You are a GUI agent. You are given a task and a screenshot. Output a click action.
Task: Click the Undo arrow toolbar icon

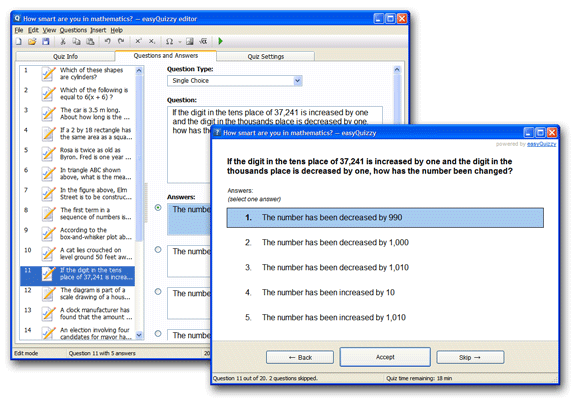(x=107, y=41)
